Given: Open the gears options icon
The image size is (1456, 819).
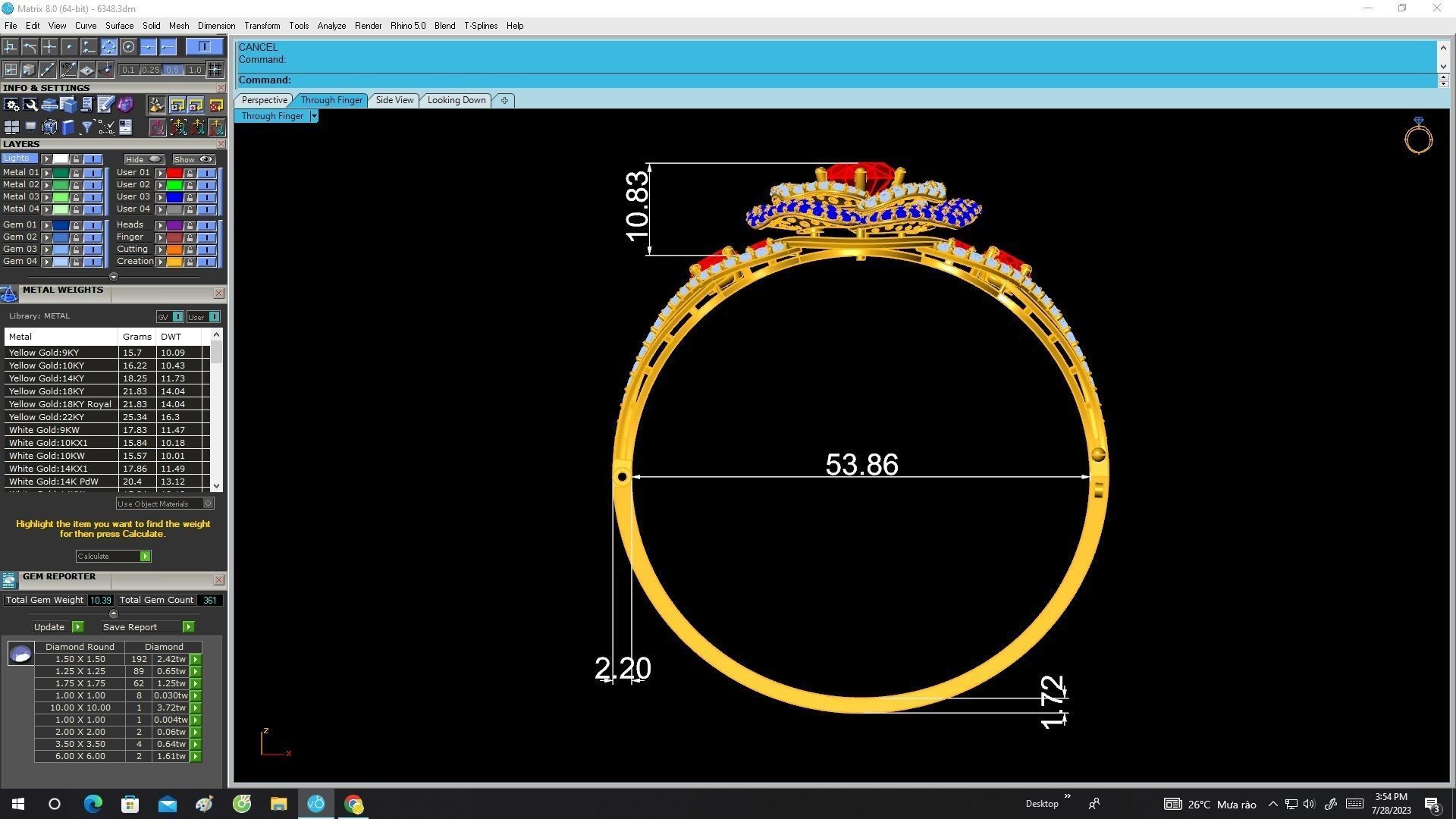Looking at the screenshot, I should click(11, 105).
